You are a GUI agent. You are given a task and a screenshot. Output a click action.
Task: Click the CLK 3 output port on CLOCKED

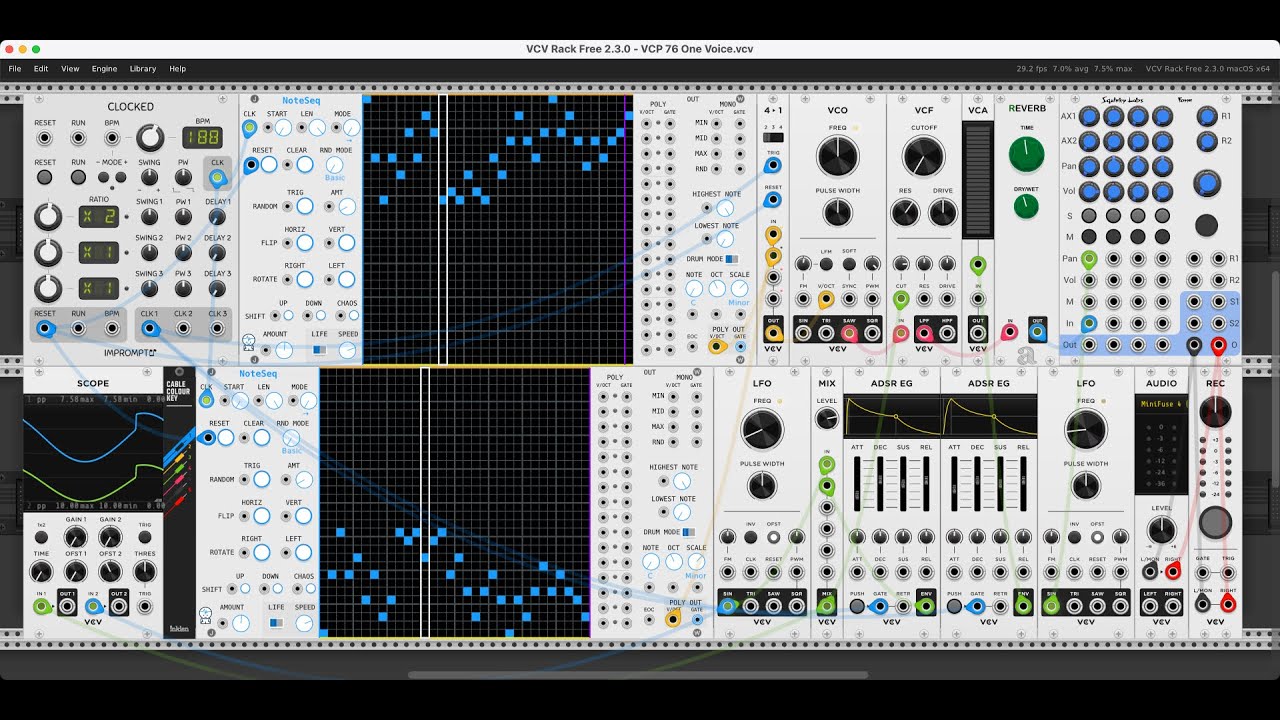[x=217, y=328]
